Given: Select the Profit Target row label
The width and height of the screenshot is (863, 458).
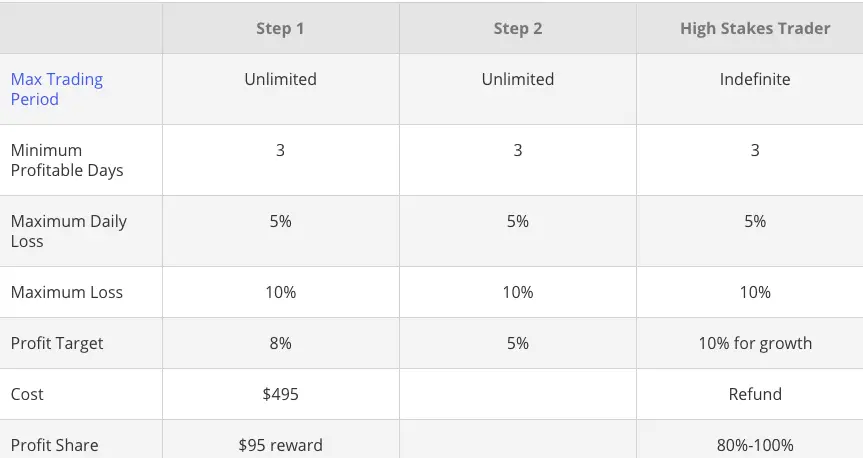Looking at the screenshot, I should [57, 343].
